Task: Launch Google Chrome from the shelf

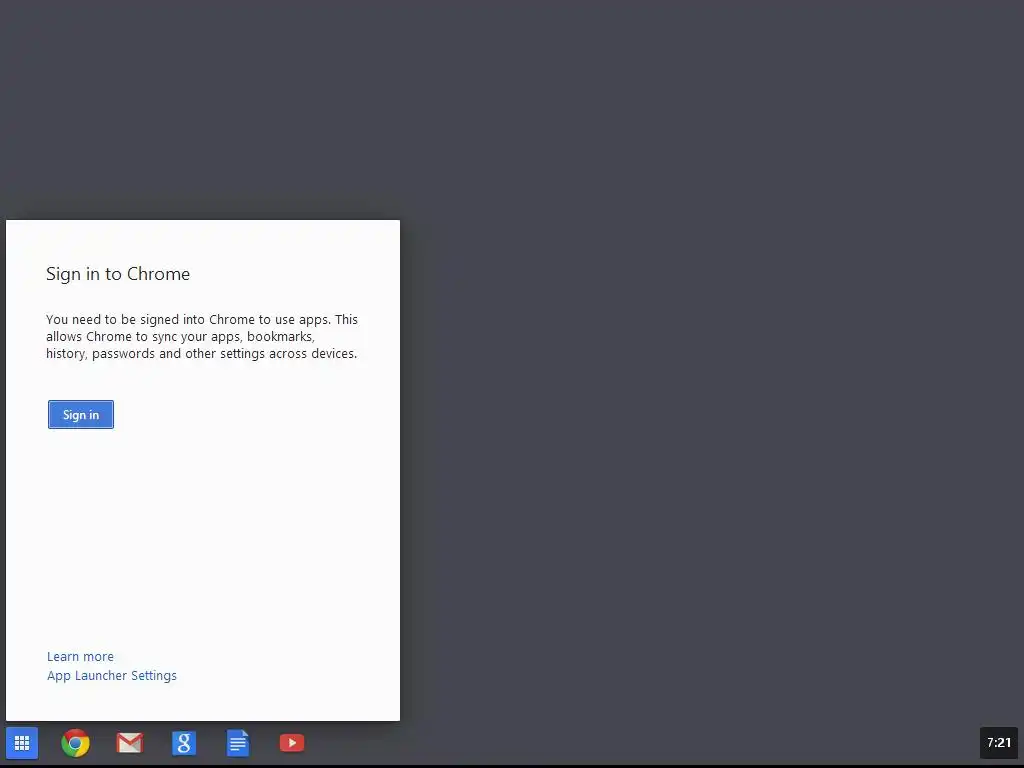Action: pos(76,743)
